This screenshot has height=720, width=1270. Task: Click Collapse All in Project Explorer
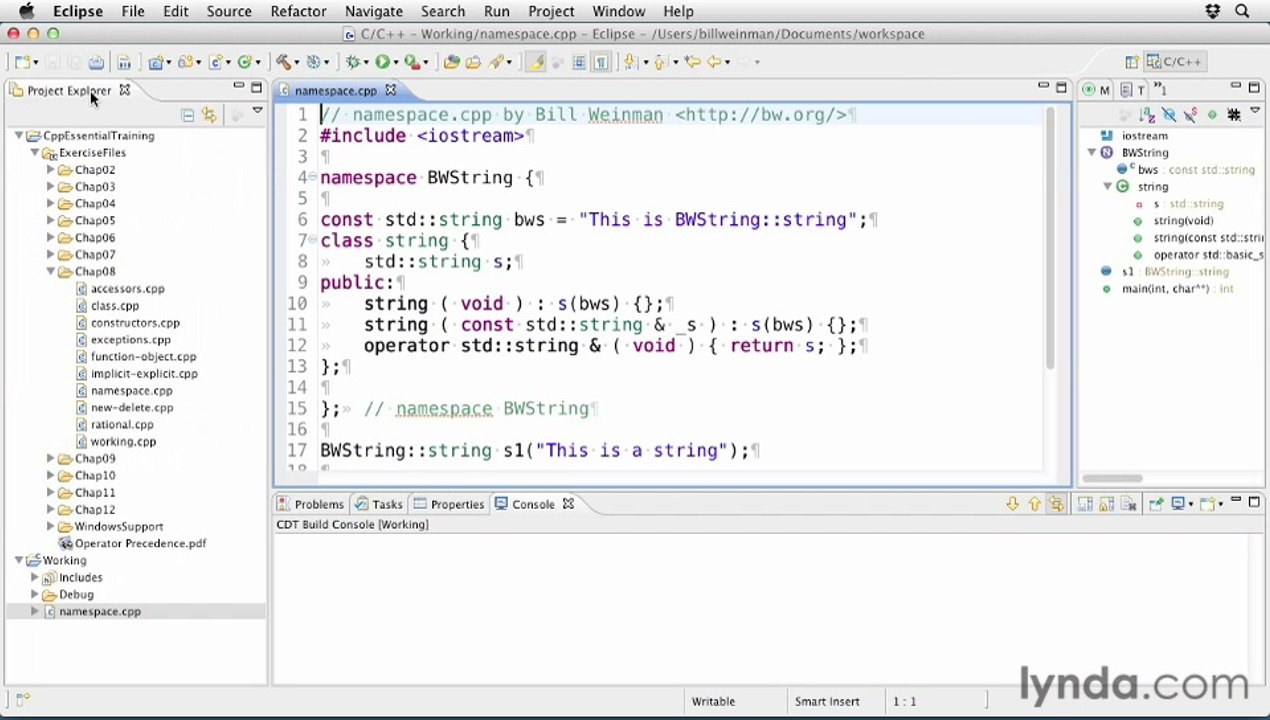[187, 115]
